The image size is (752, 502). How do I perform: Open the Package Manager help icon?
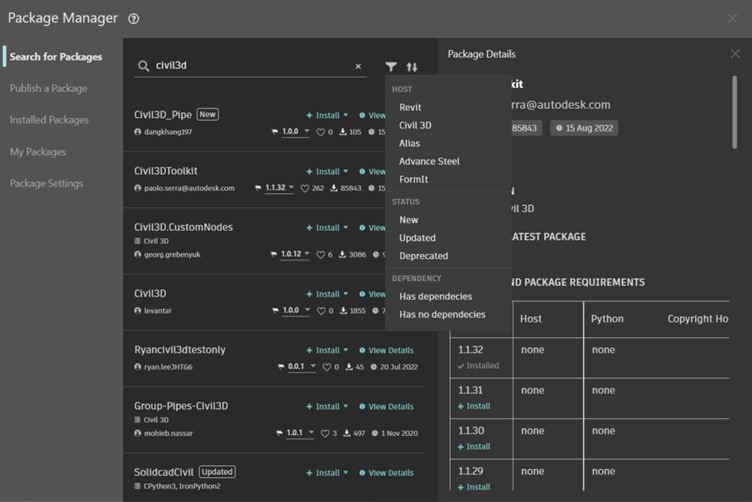(134, 19)
